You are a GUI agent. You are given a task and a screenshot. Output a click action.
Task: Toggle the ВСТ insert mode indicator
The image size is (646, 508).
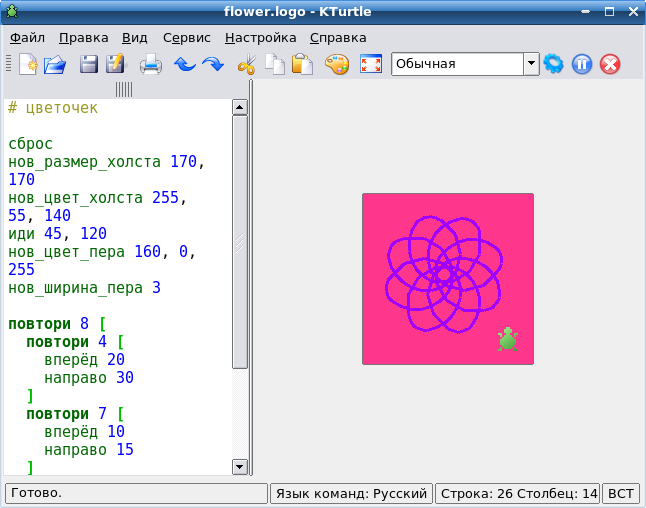point(621,493)
